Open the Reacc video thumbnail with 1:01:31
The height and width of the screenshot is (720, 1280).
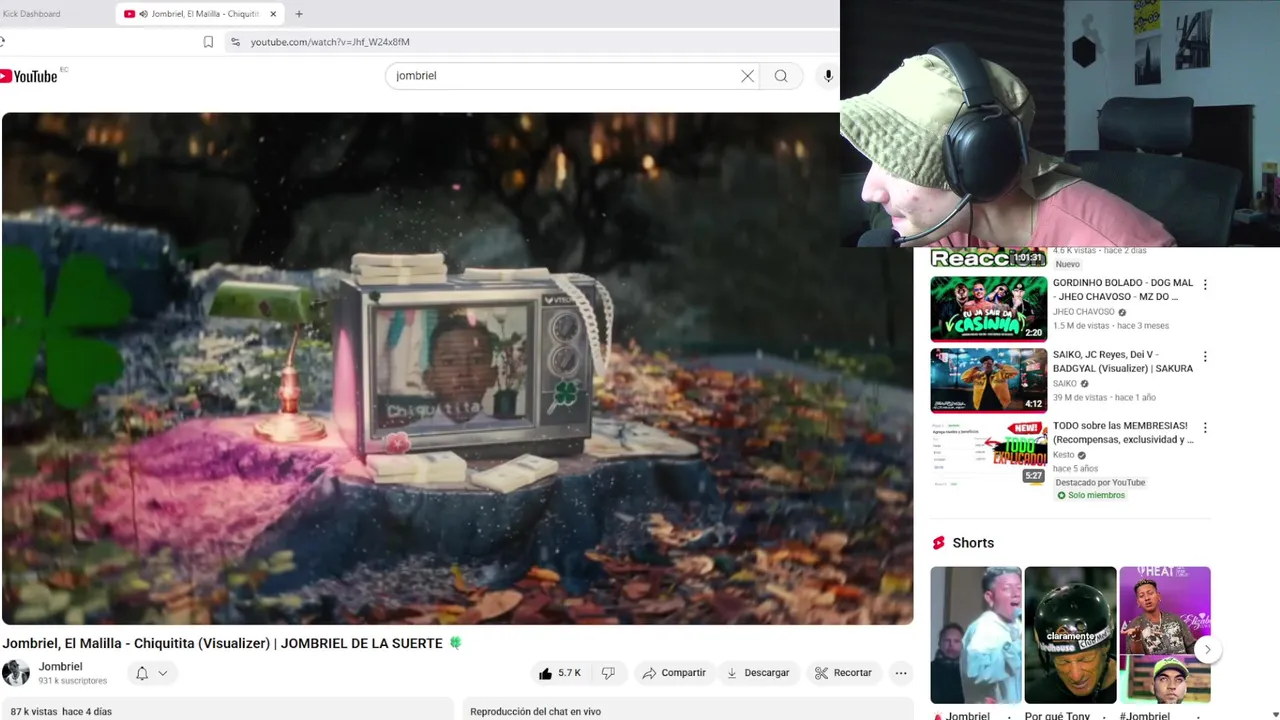tap(989, 258)
